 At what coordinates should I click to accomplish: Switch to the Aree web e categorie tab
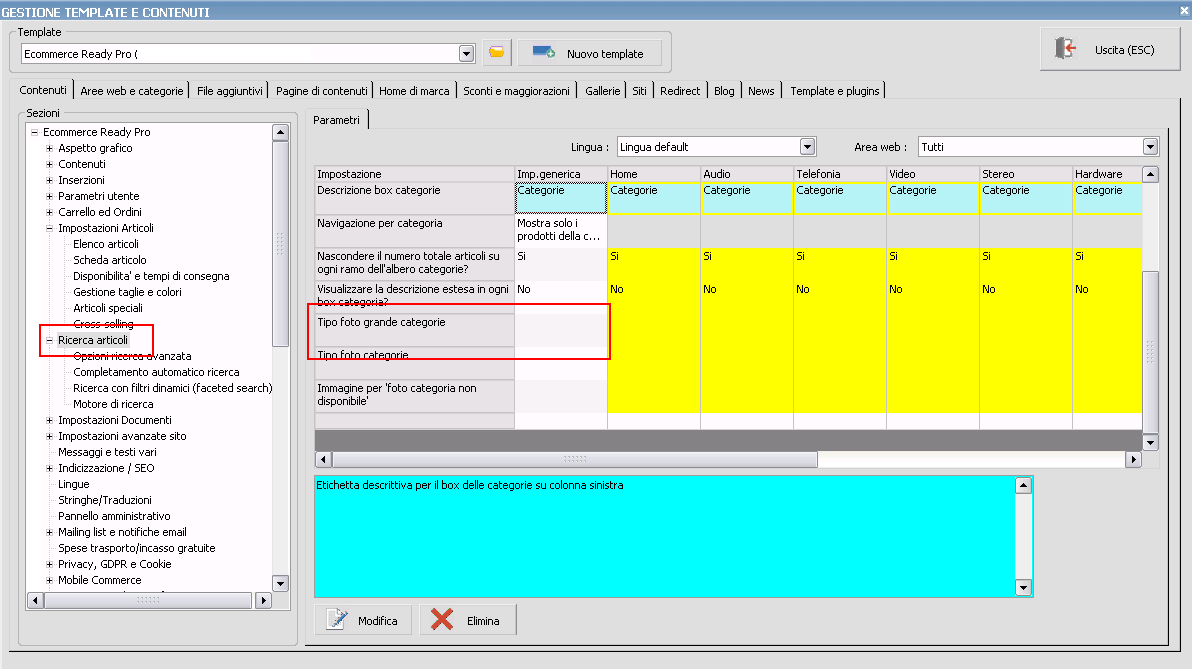(132, 91)
